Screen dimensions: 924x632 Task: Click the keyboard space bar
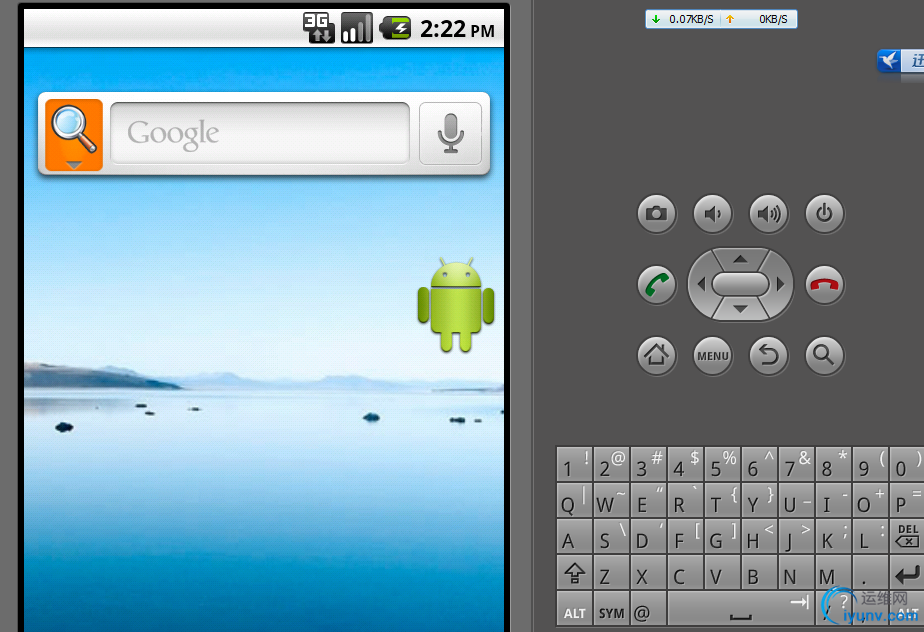(x=741, y=609)
